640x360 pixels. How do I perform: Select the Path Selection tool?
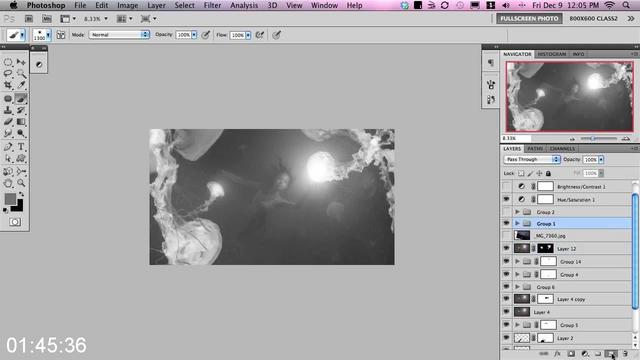(x=8, y=159)
